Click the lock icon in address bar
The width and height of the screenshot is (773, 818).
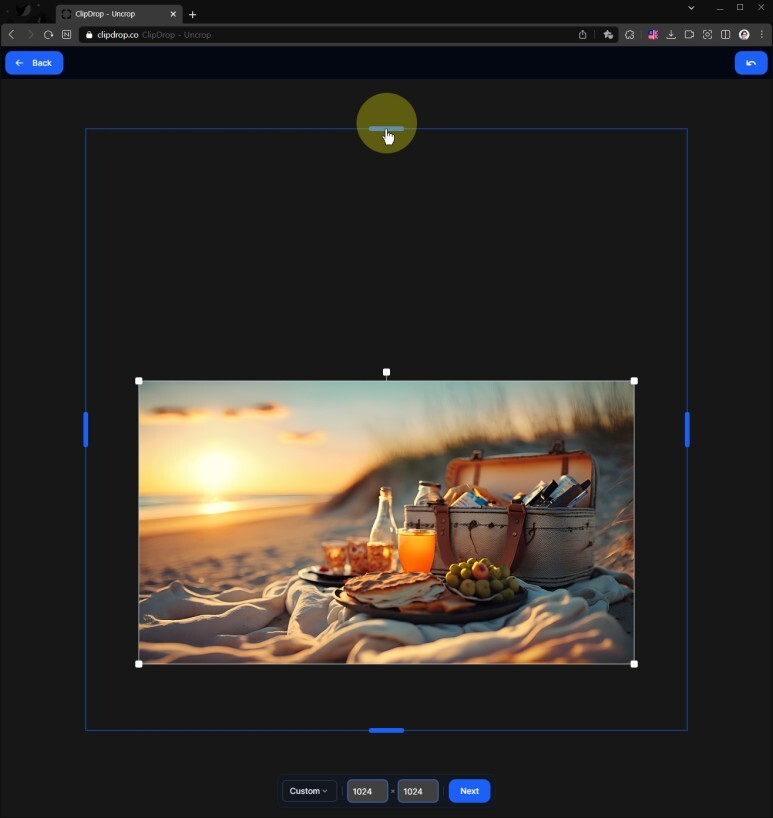pos(89,35)
